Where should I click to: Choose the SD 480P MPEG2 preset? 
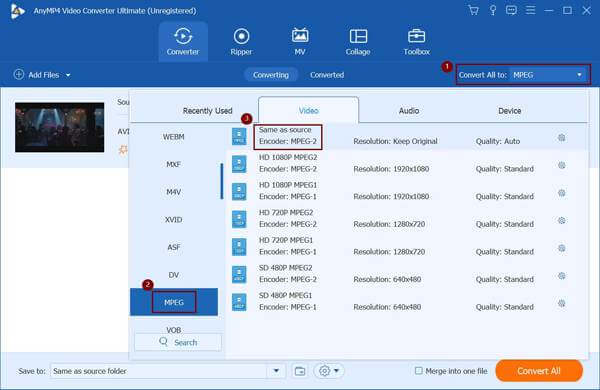click(x=407, y=274)
